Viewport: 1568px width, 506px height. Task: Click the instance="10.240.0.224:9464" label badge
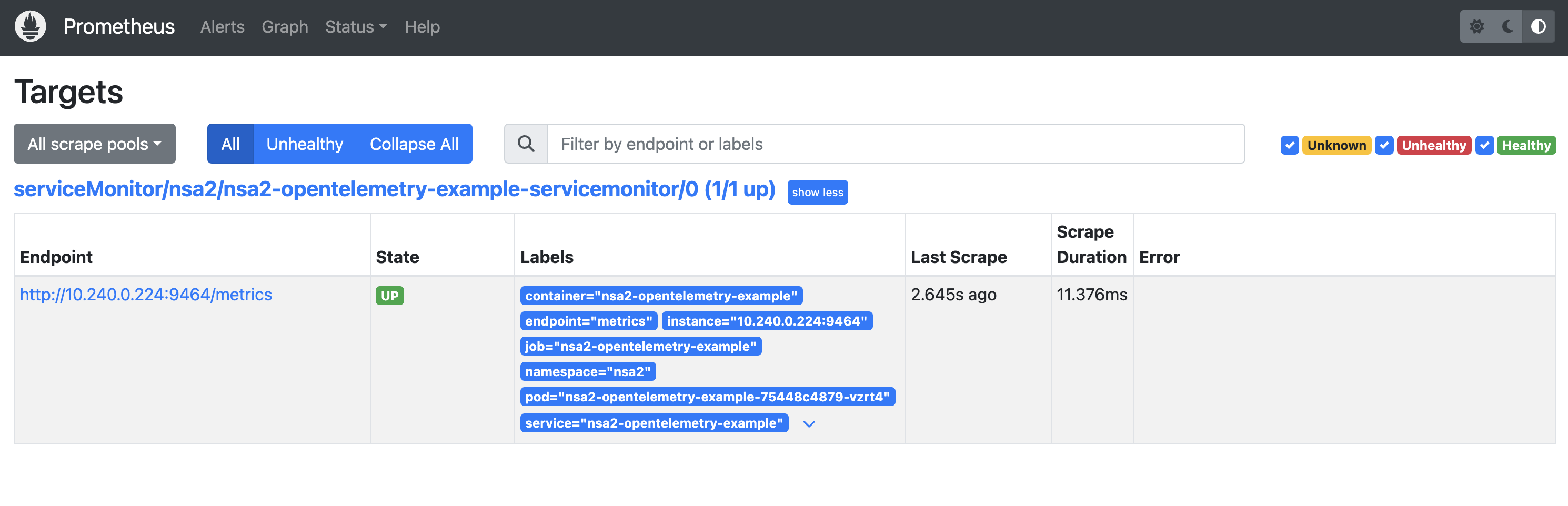pyautogui.click(x=766, y=321)
